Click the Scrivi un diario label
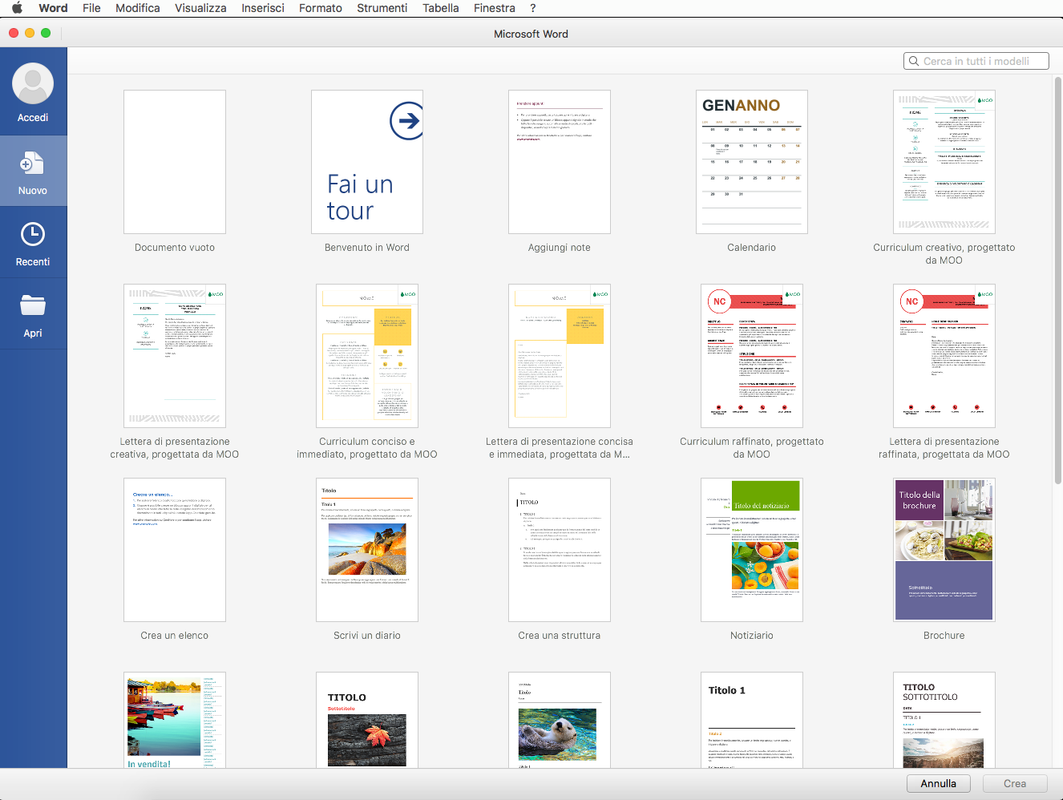The image size is (1063, 800). pos(367,635)
